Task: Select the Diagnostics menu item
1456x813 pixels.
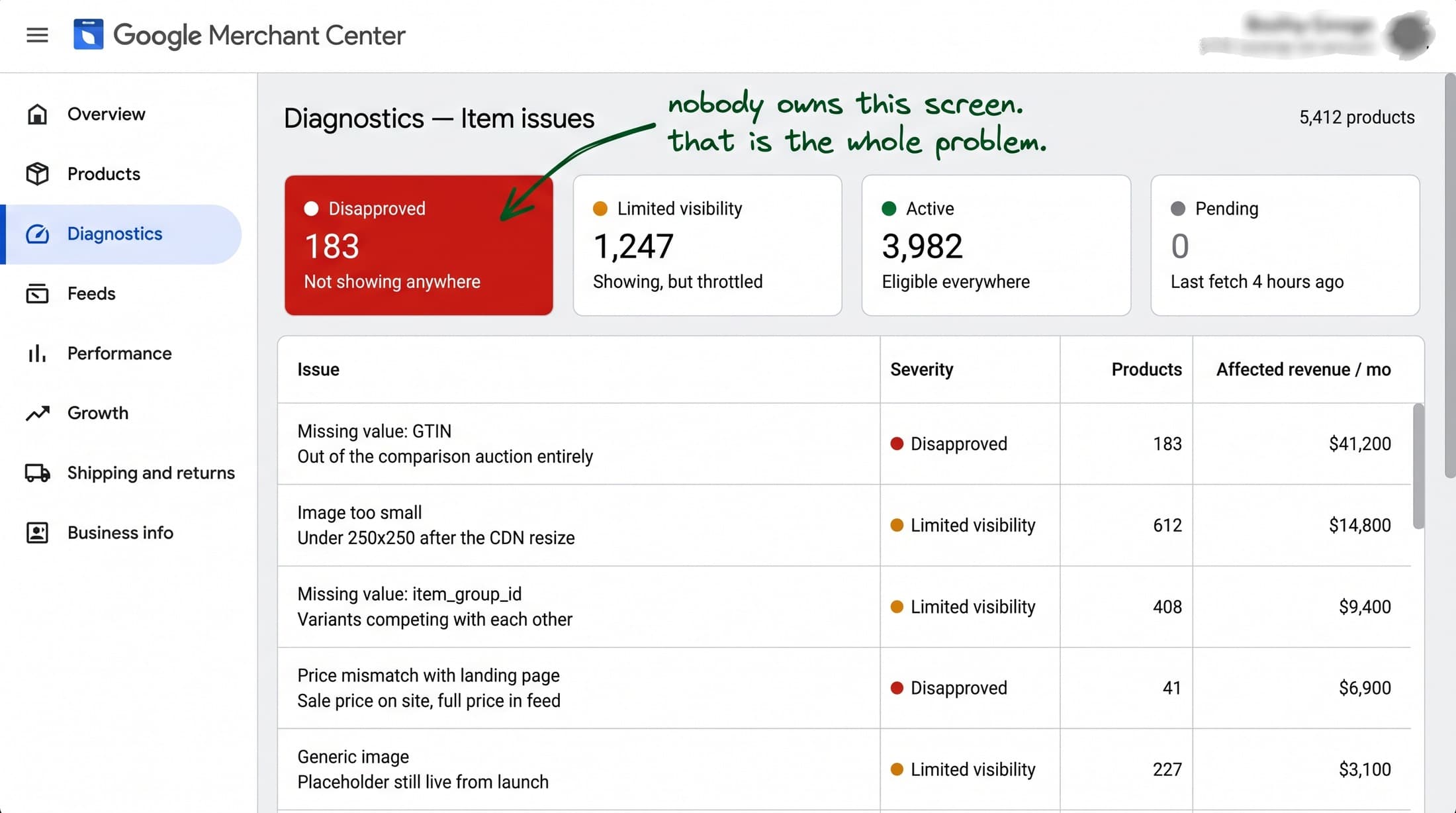Action: 123,234
